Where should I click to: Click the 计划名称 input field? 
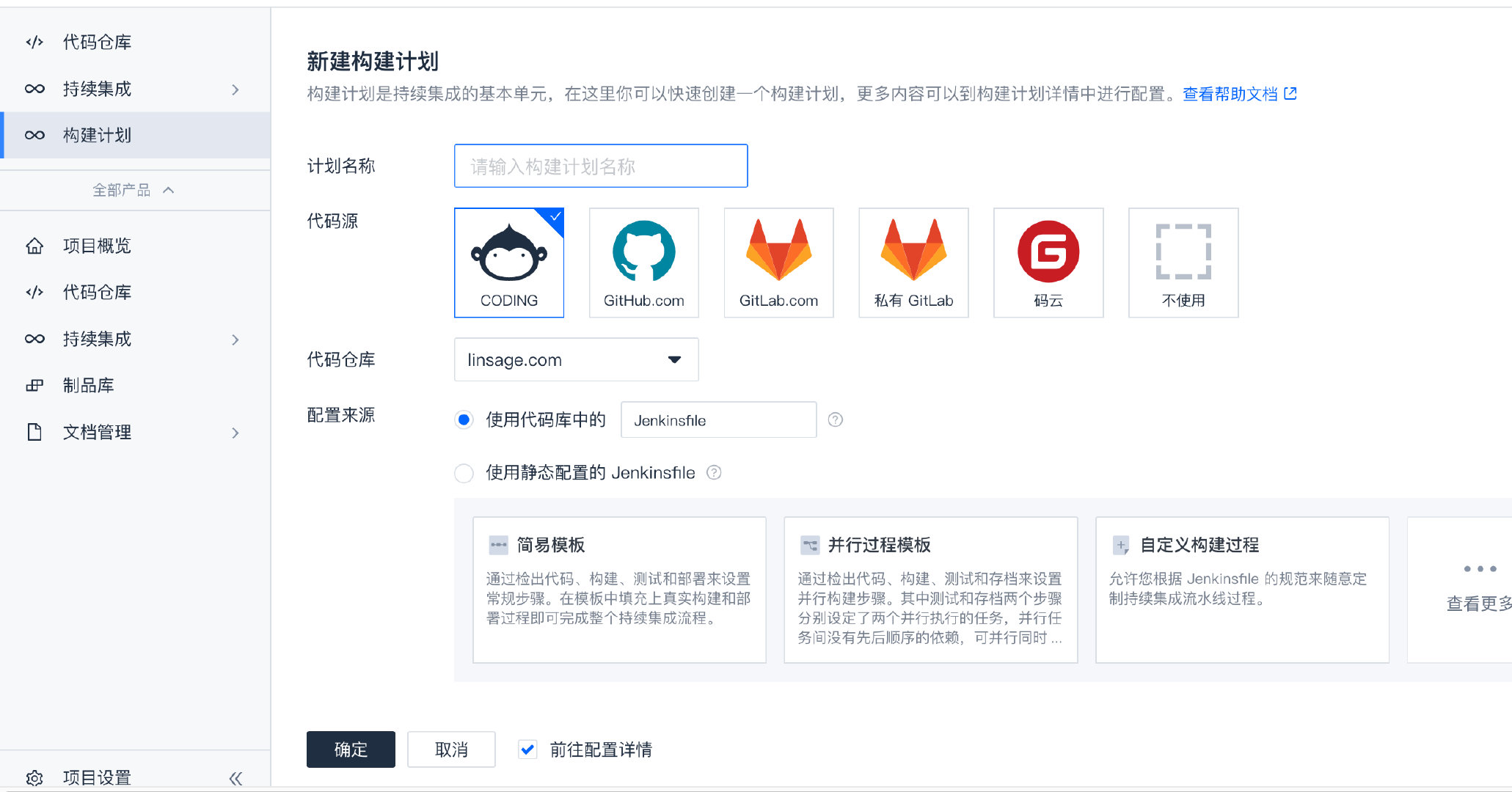click(x=600, y=166)
